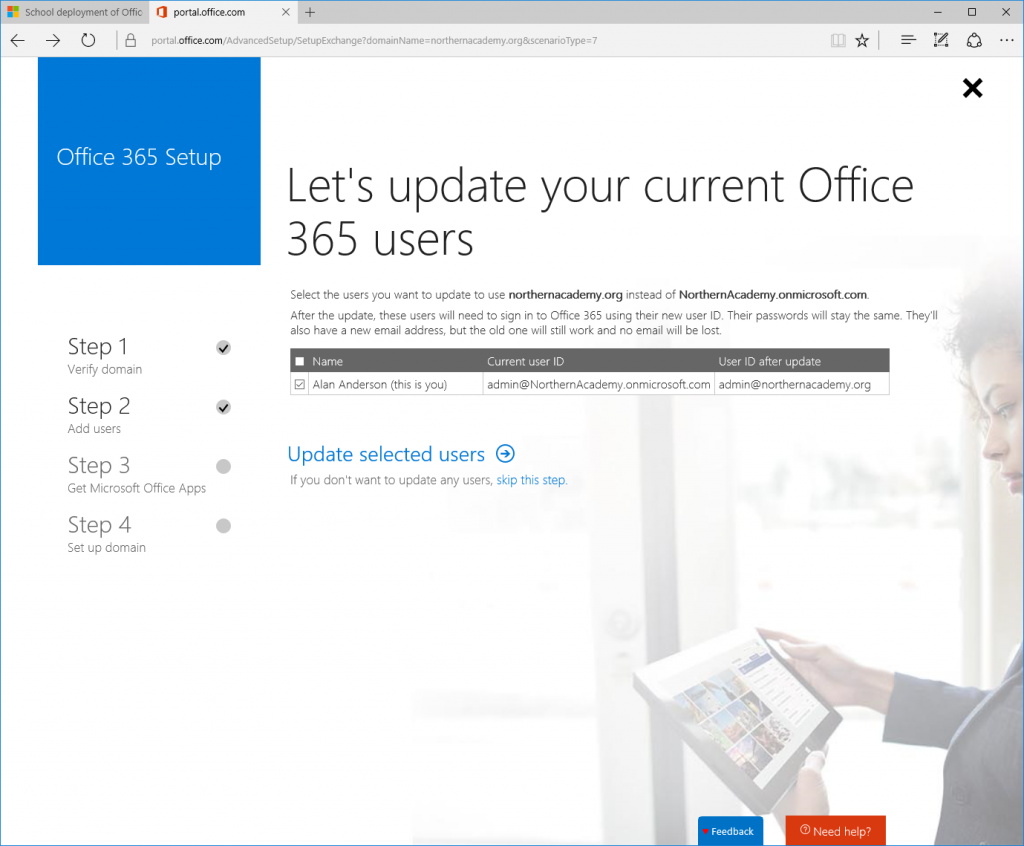Click Update selected users link
This screenshot has width=1024, height=846.
(387, 454)
